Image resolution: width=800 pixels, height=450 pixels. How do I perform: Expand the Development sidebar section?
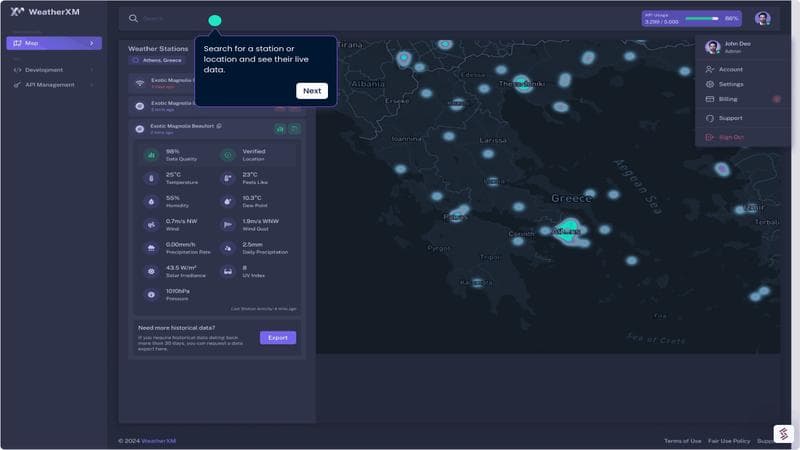tap(92, 70)
